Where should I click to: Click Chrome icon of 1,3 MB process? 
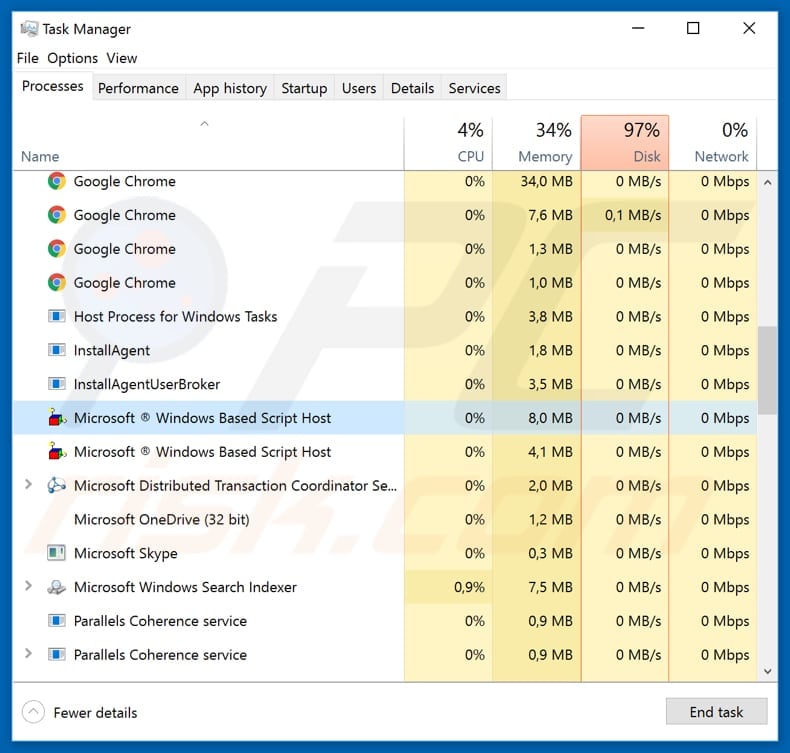point(56,249)
